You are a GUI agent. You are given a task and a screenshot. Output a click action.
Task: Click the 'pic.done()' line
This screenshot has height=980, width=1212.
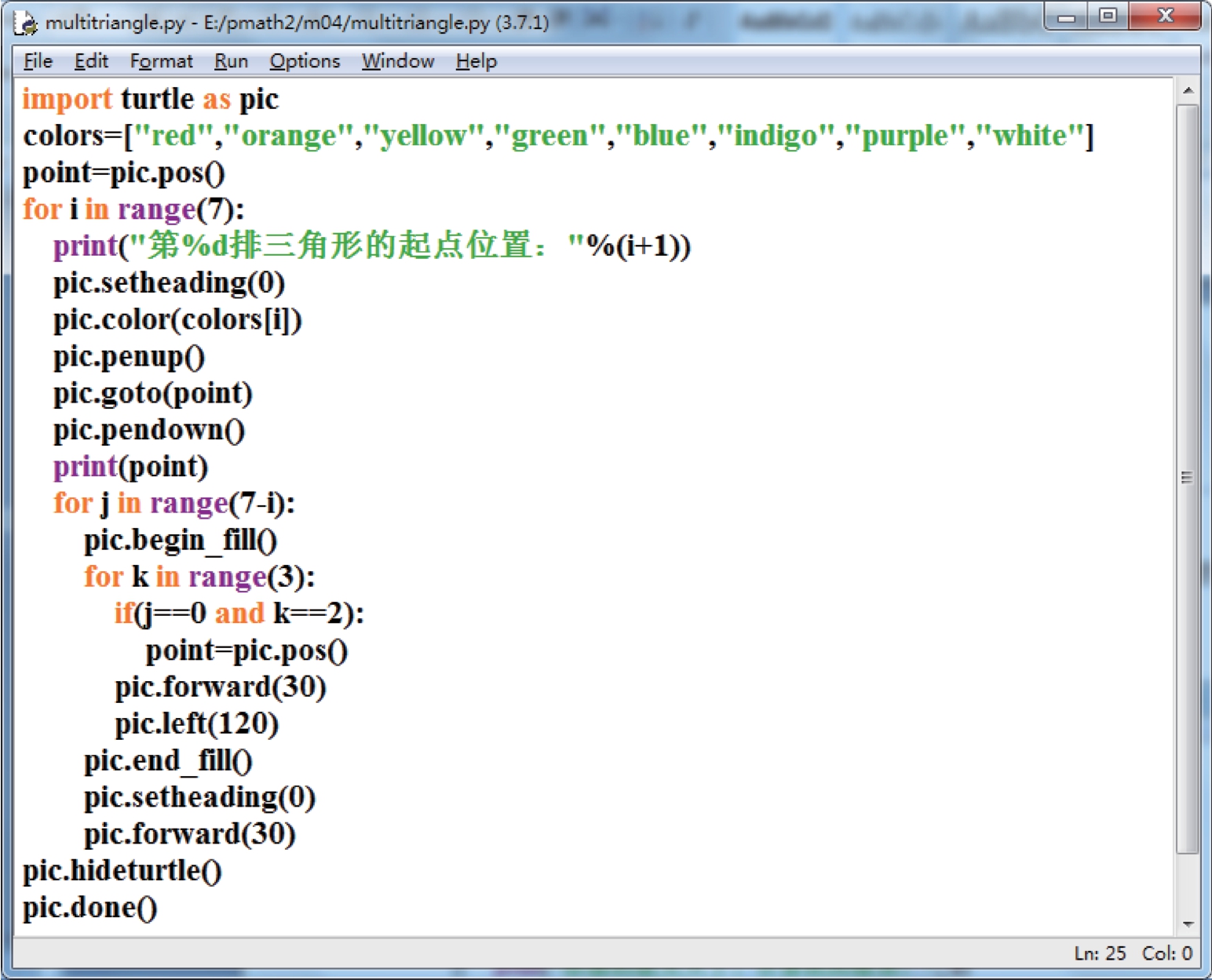(x=90, y=908)
